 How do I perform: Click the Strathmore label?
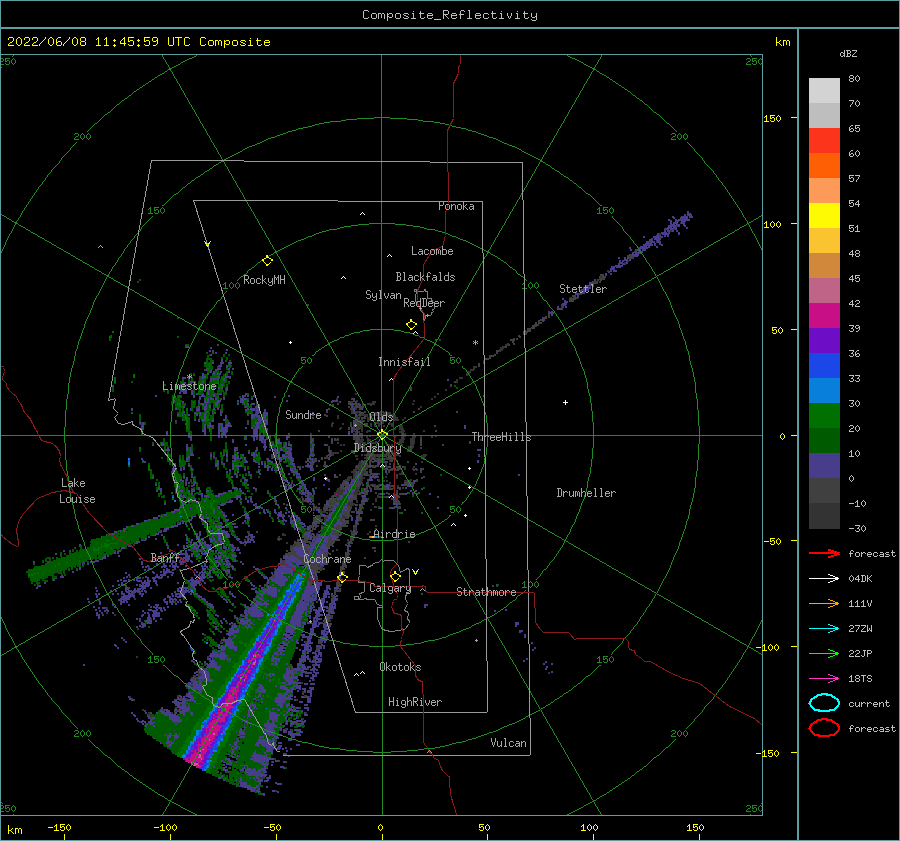[x=486, y=592]
